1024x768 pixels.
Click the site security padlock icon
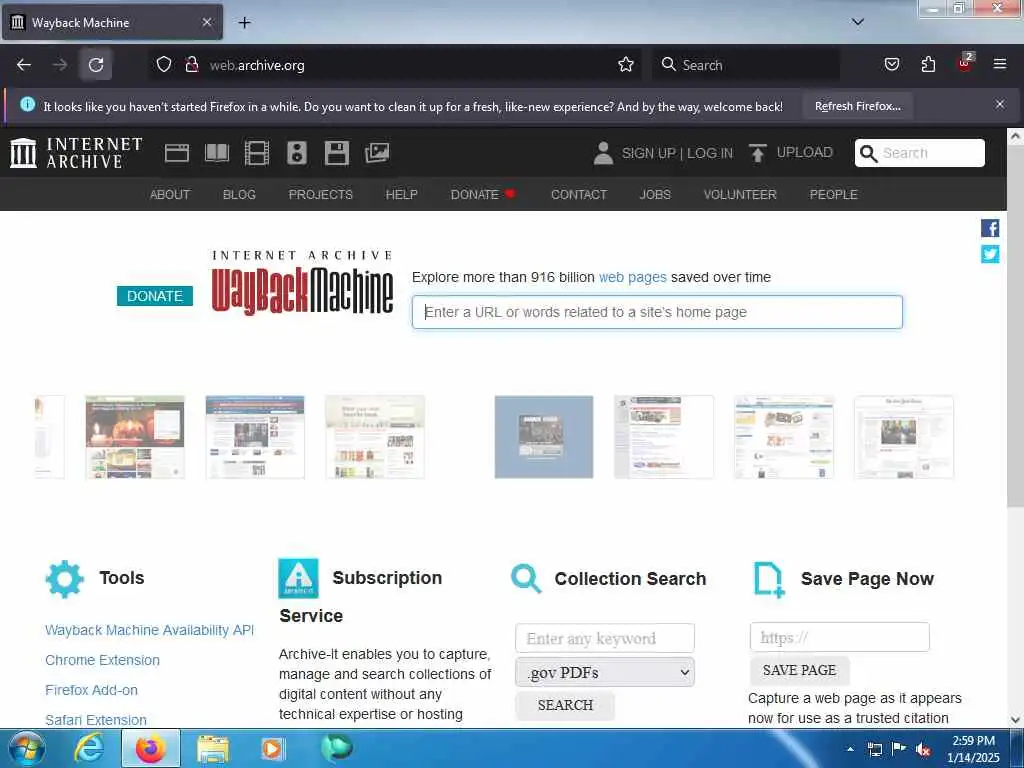click(191, 65)
